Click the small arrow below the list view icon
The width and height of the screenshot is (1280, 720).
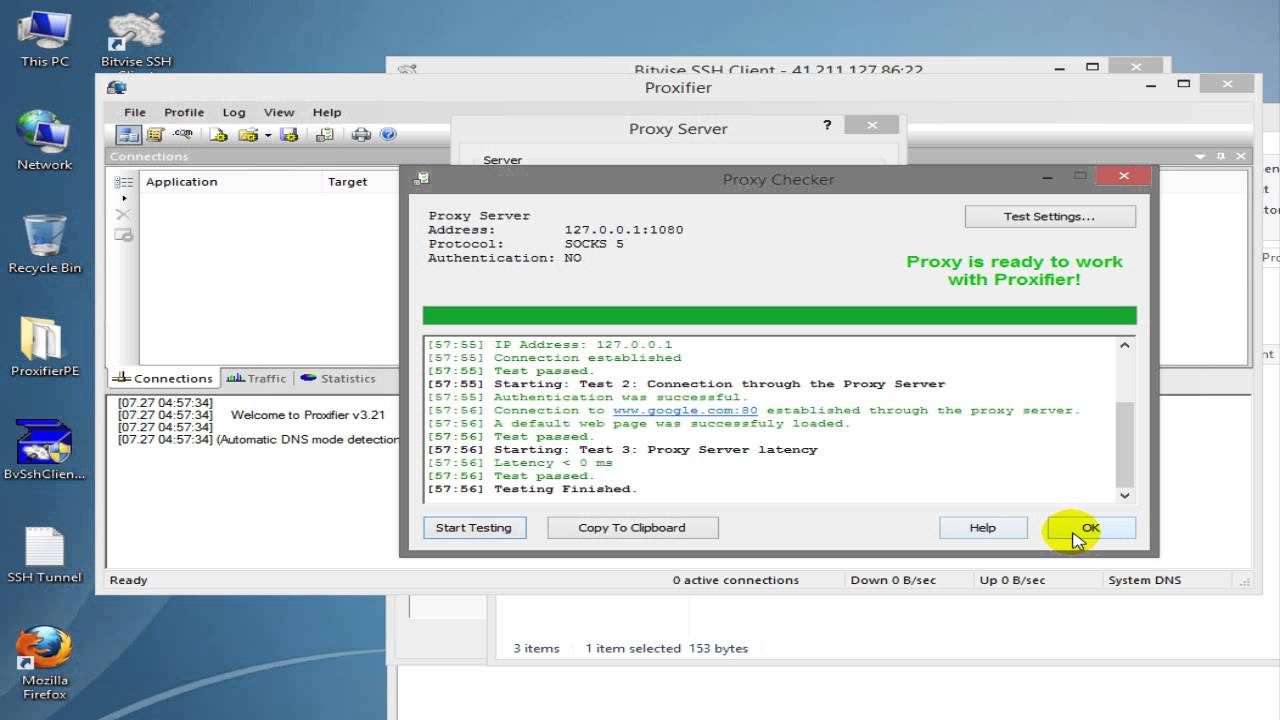click(124, 199)
